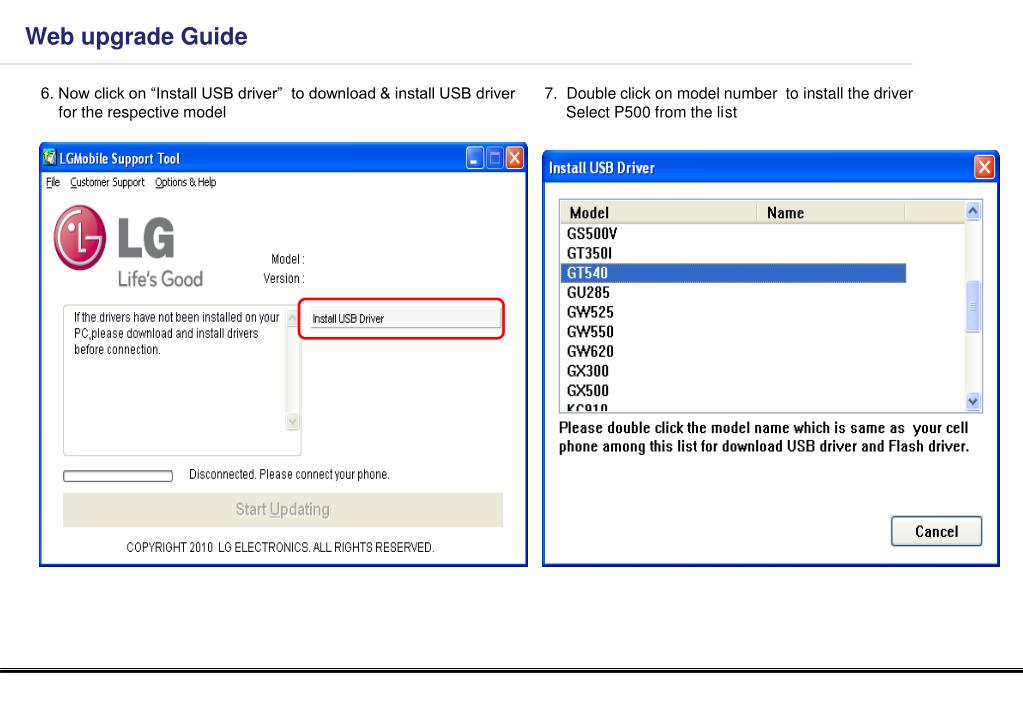Screen dimensions: 1023x708
Task: Click the 'If the drivers have not been installed' message
Action: (x=176, y=333)
